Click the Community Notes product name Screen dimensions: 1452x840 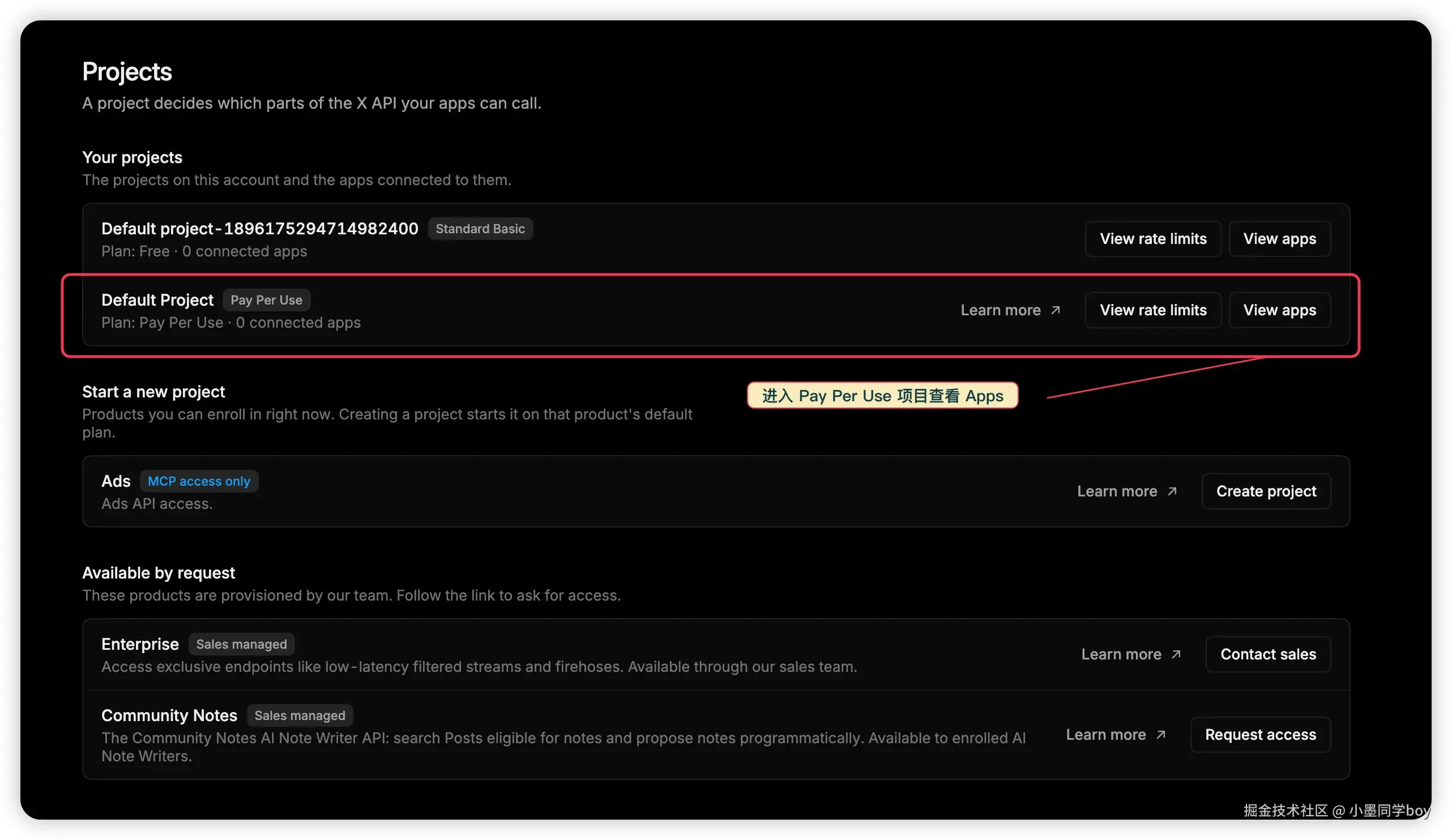(169, 715)
